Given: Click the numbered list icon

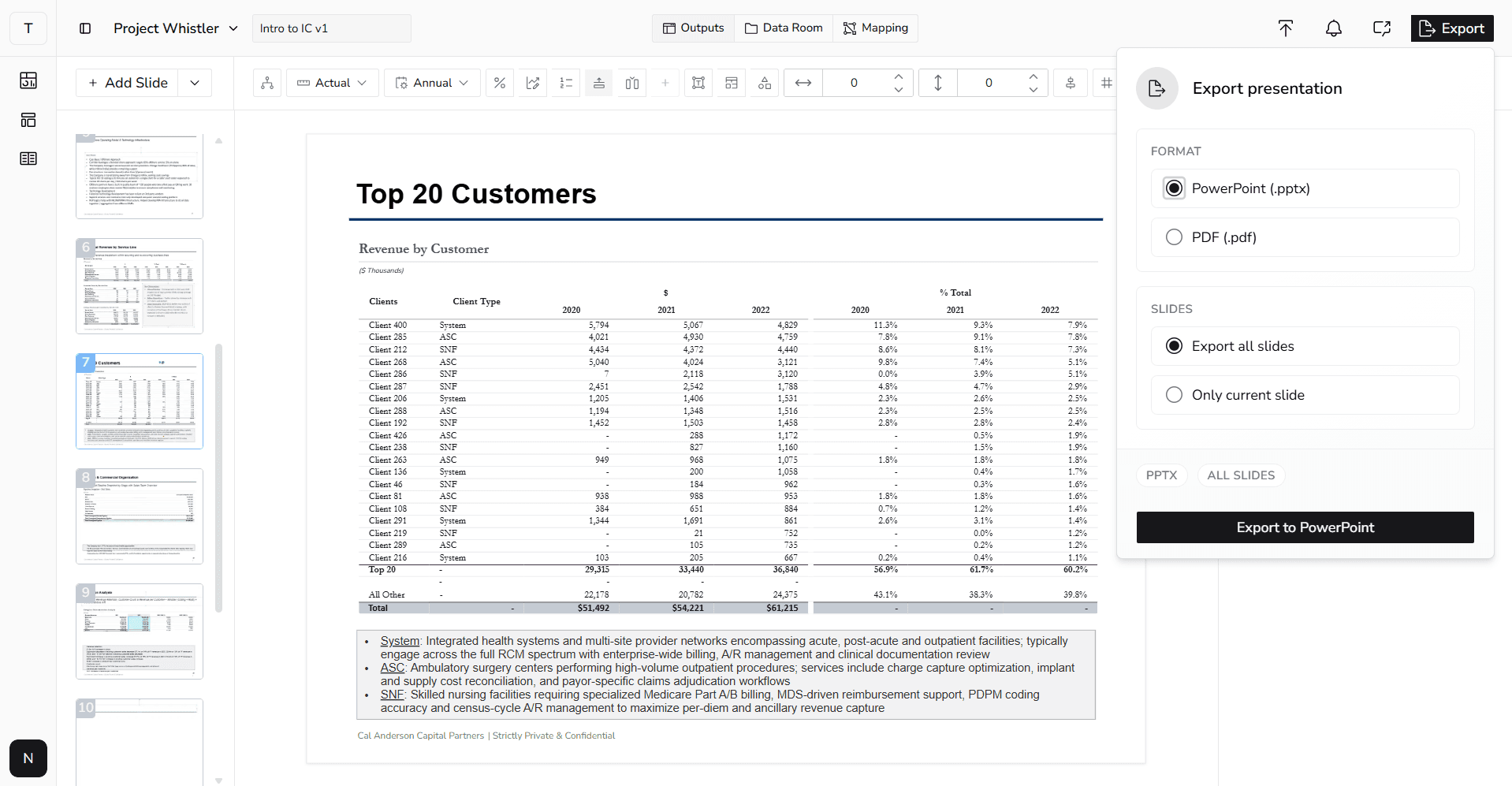Looking at the screenshot, I should coord(565,83).
